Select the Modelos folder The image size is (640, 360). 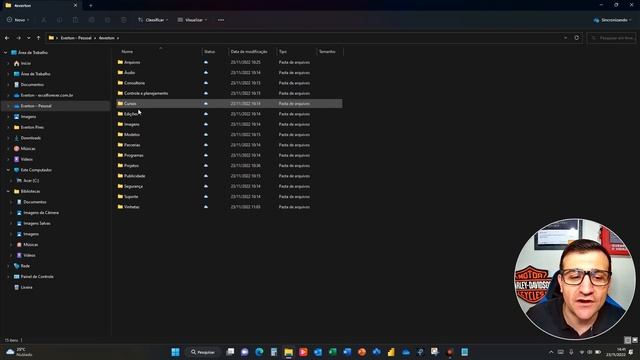click(x=132, y=134)
